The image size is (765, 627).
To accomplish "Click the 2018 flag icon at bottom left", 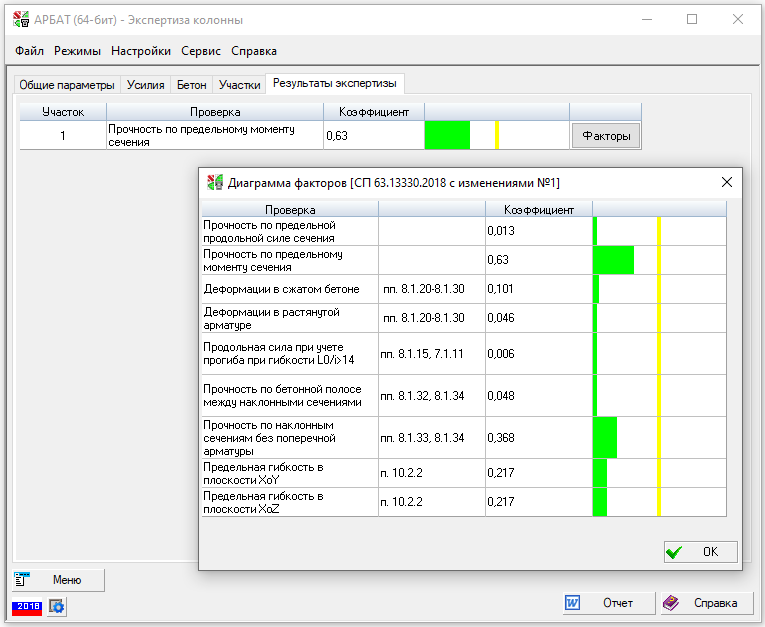I will coord(26,606).
